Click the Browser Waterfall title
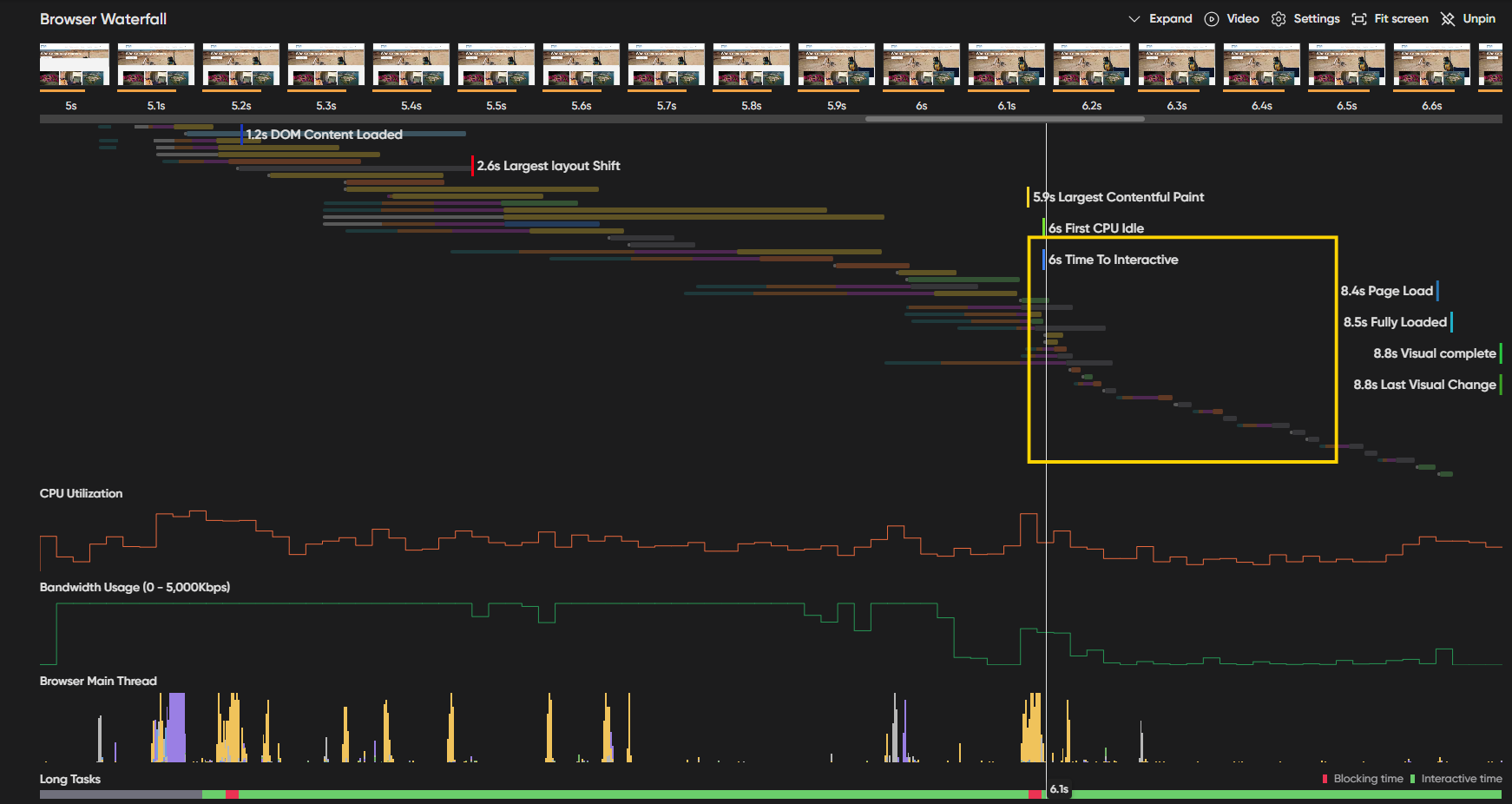The height and width of the screenshot is (804, 1512). [x=102, y=18]
